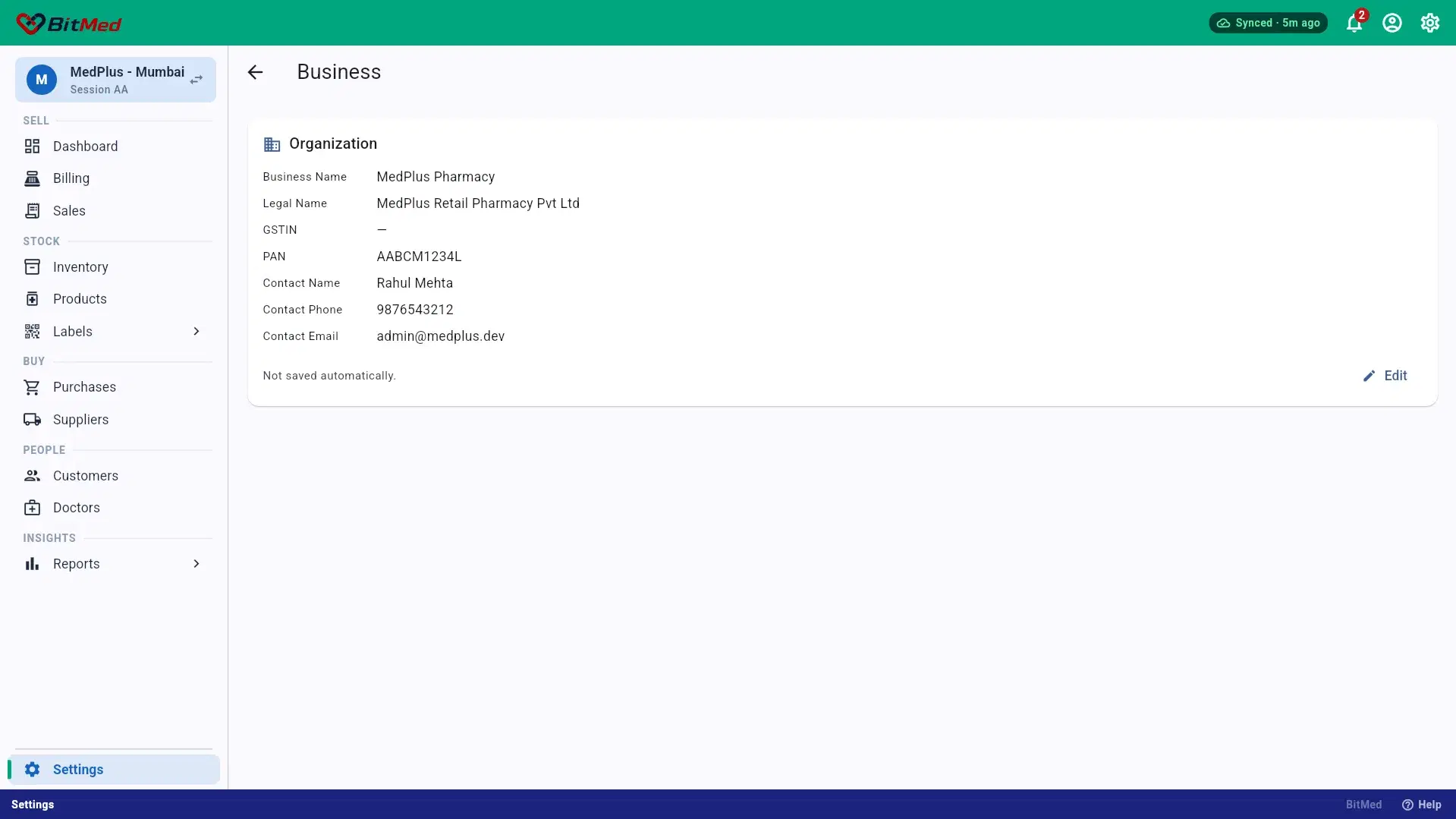This screenshot has width=1456, height=819.
Task: Click contact name Rahul Mehta
Action: click(x=414, y=283)
